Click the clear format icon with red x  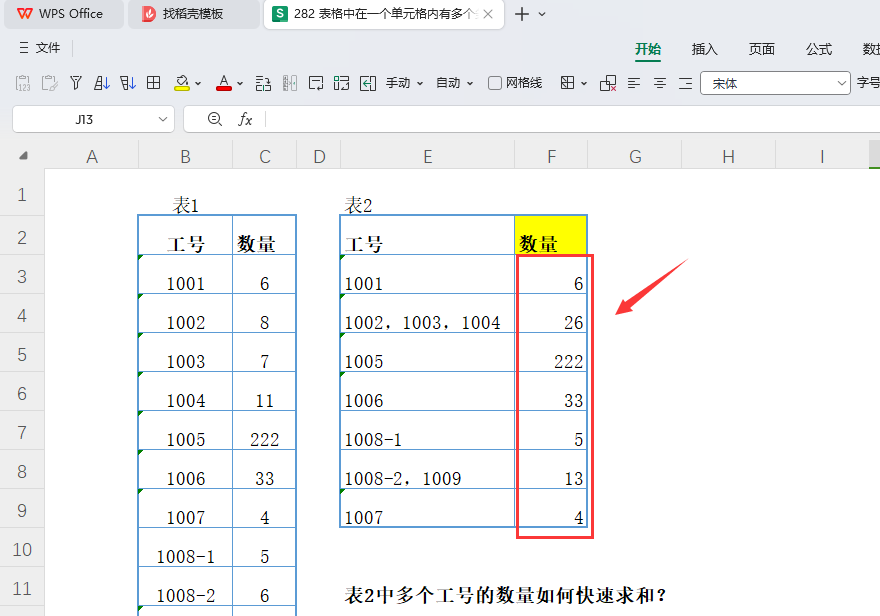(x=608, y=84)
